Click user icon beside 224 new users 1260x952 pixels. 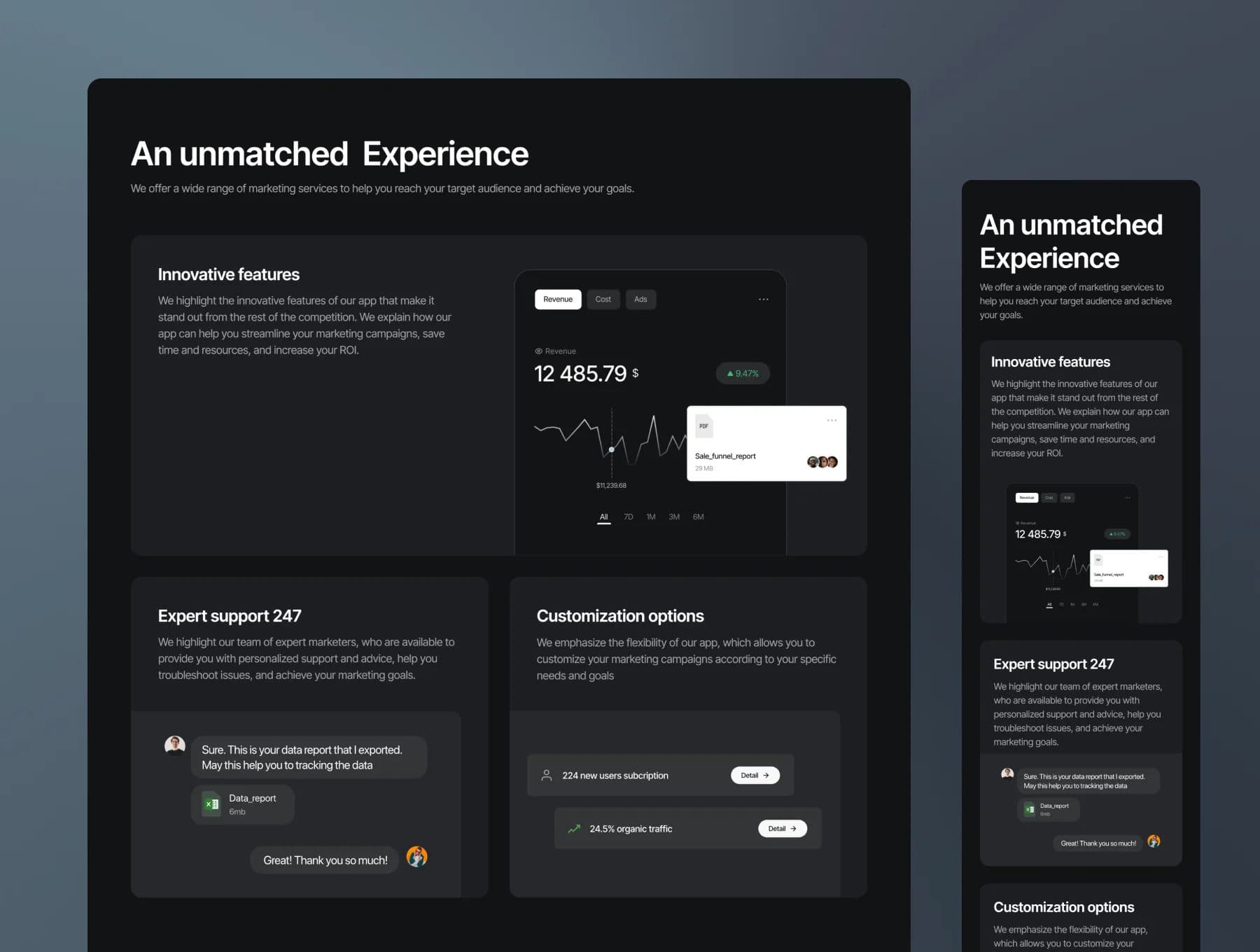tap(547, 776)
